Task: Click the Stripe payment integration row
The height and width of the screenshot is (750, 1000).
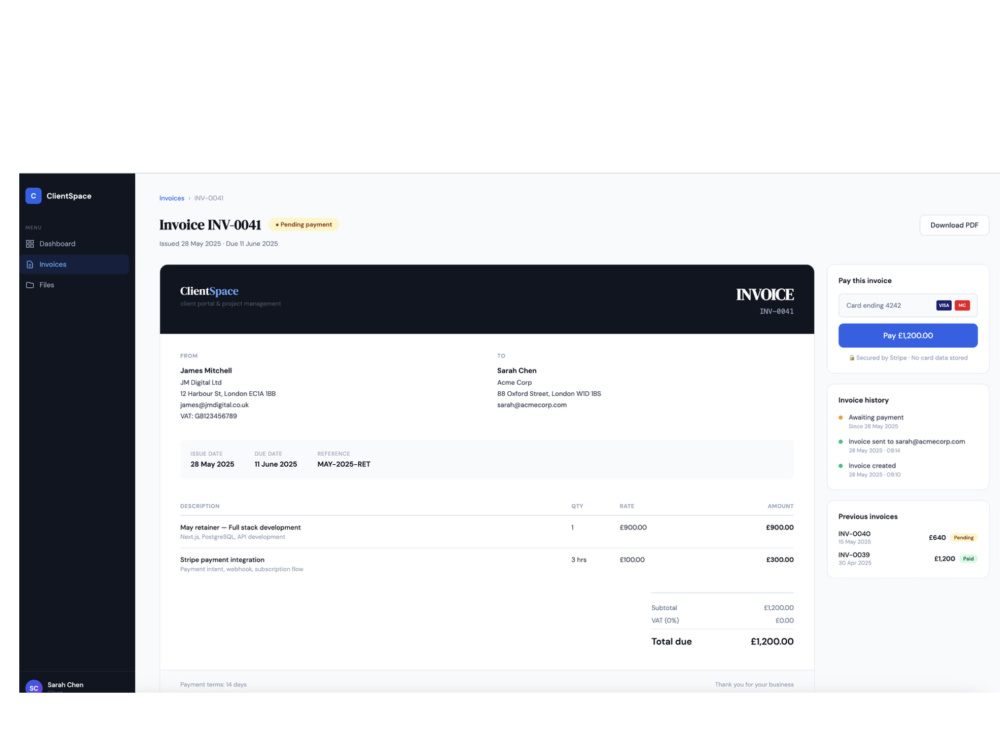Action: point(487,564)
